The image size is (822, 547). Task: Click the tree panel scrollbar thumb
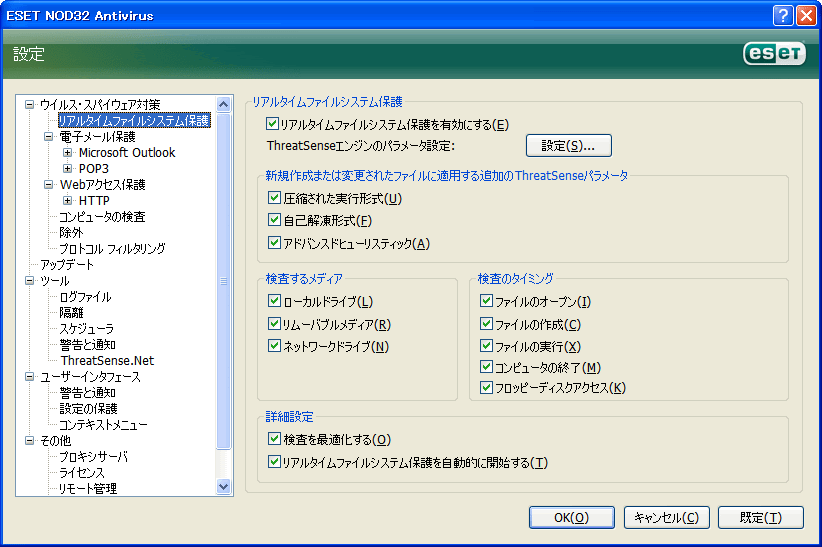point(223,281)
